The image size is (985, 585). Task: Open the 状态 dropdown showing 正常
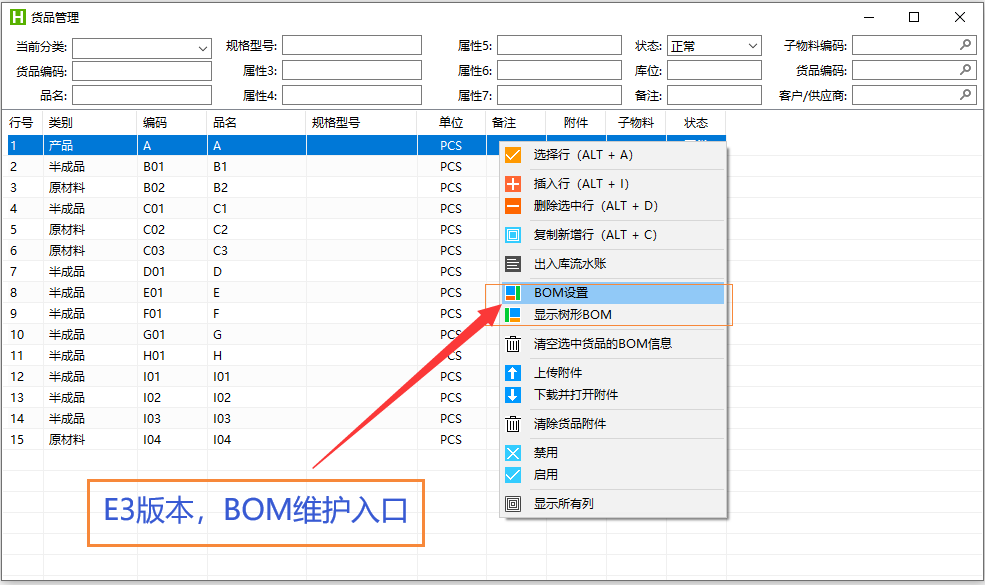(714, 46)
